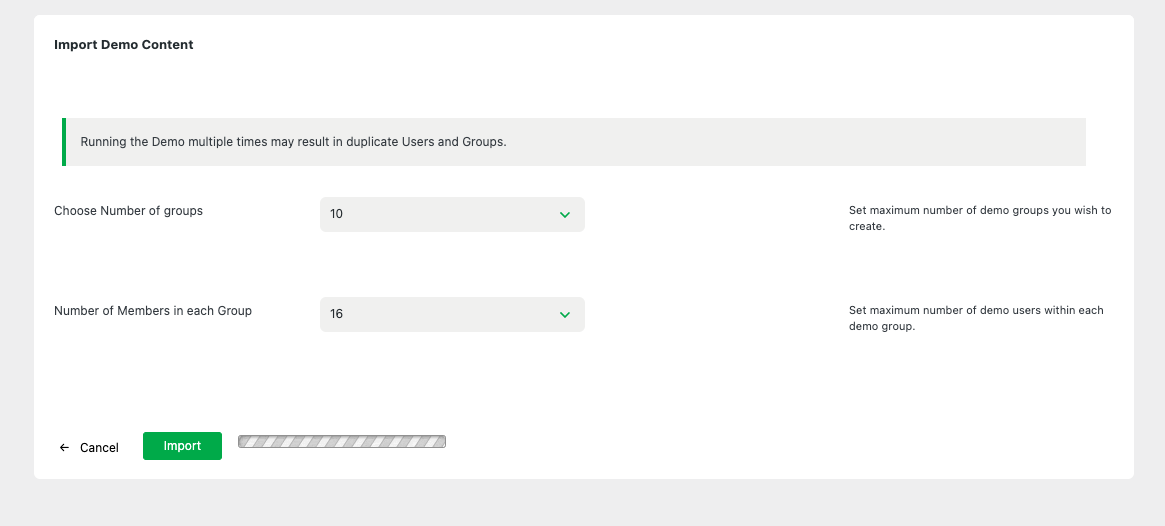
Task: Click the Import Demo Content heading
Action: click(124, 45)
